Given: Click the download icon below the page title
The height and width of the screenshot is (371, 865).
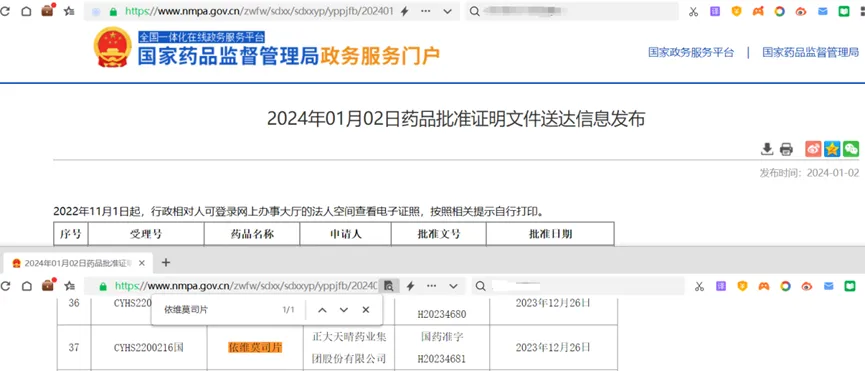Looking at the screenshot, I should click(766, 149).
